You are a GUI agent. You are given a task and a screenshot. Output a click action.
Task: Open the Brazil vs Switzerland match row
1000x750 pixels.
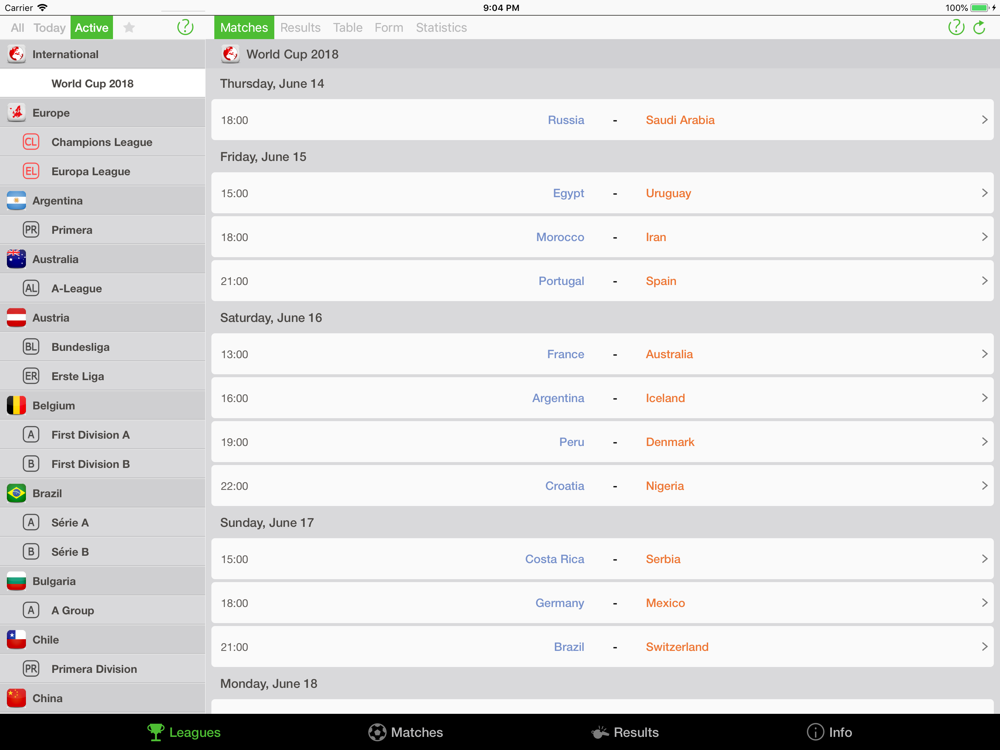pos(602,647)
